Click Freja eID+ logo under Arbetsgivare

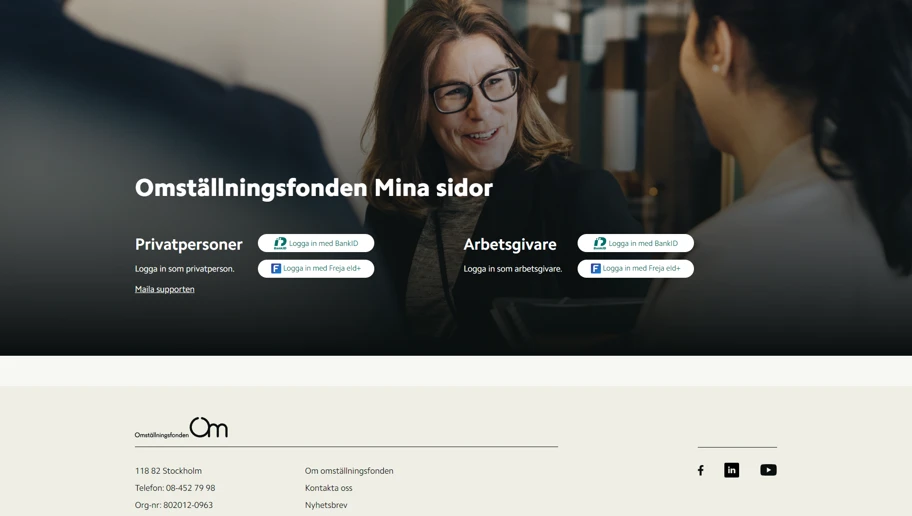pyautogui.click(x=596, y=268)
